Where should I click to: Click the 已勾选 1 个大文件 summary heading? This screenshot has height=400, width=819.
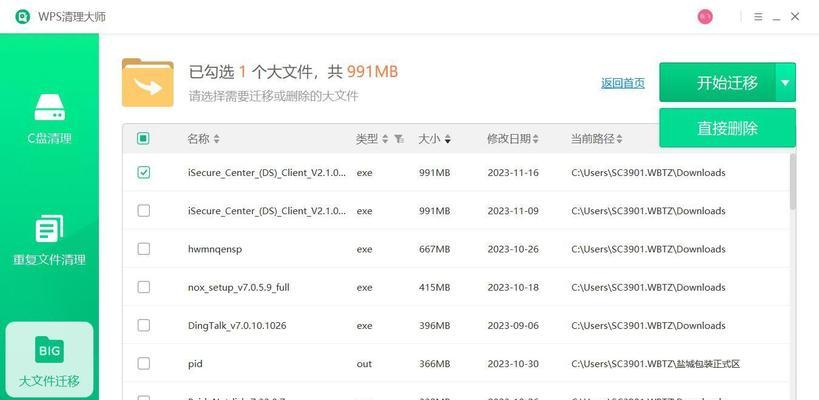point(294,72)
